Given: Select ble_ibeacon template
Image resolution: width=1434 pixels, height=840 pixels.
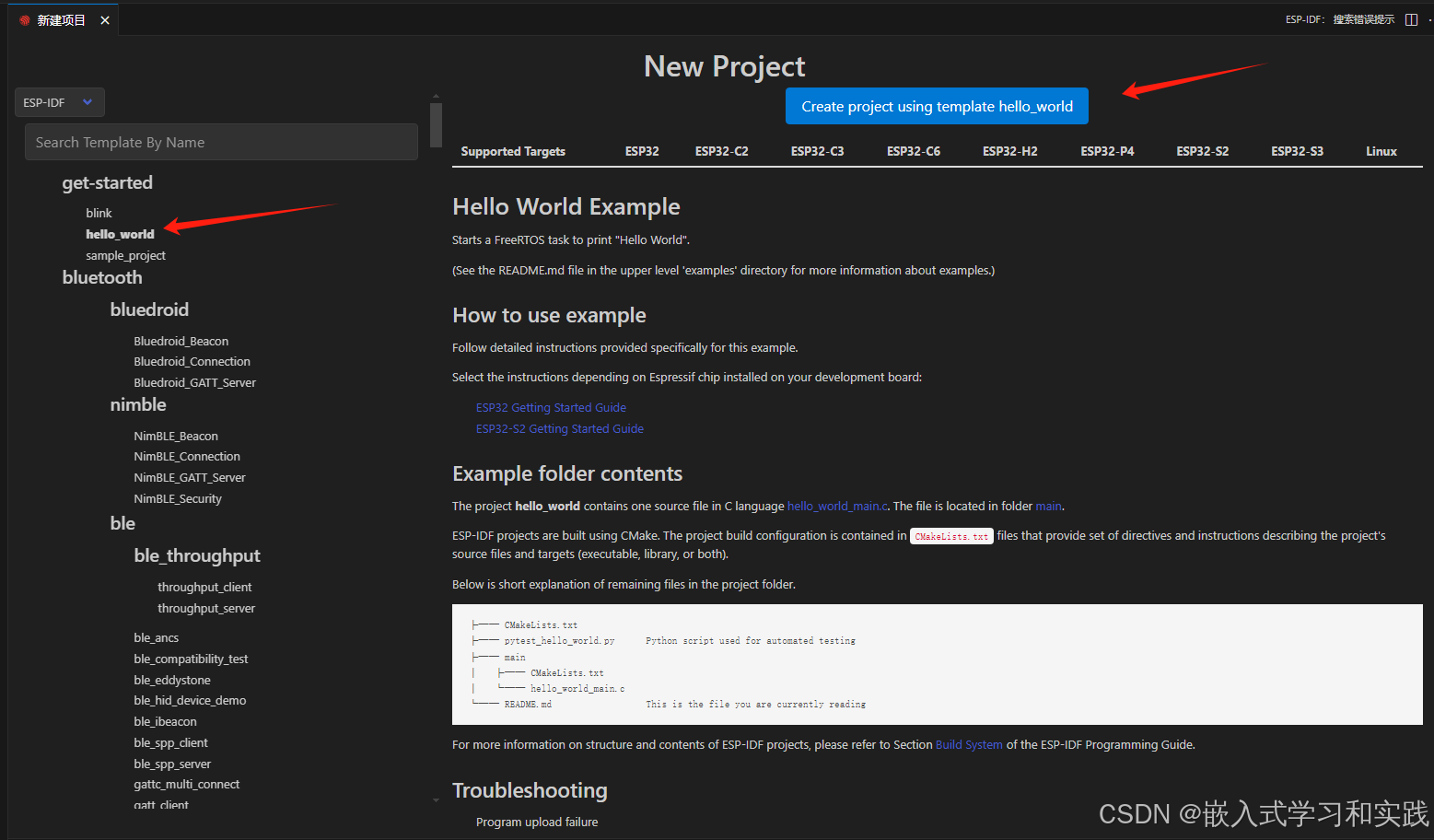Looking at the screenshot, I should click(165, 721).
